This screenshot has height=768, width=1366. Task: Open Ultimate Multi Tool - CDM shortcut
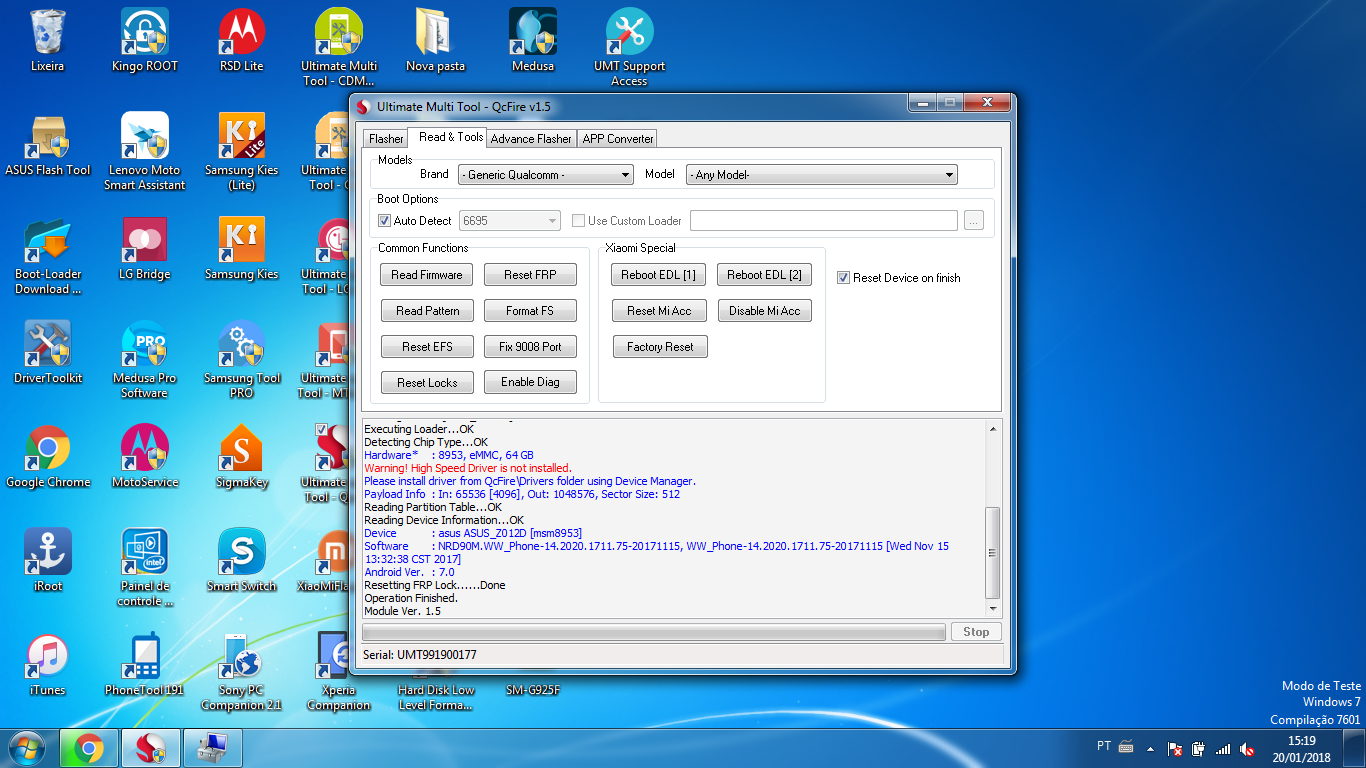coord(339,47)
